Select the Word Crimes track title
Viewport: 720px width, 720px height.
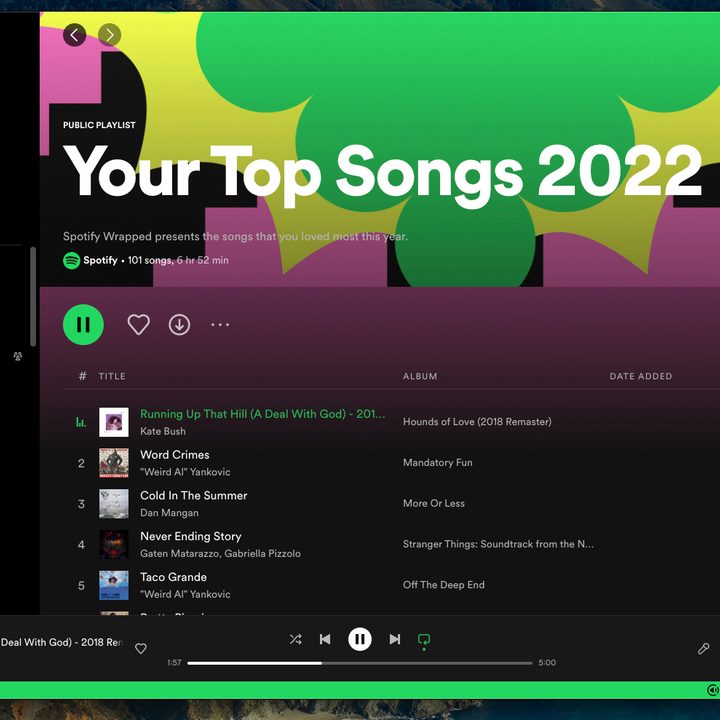coord(174,455)
